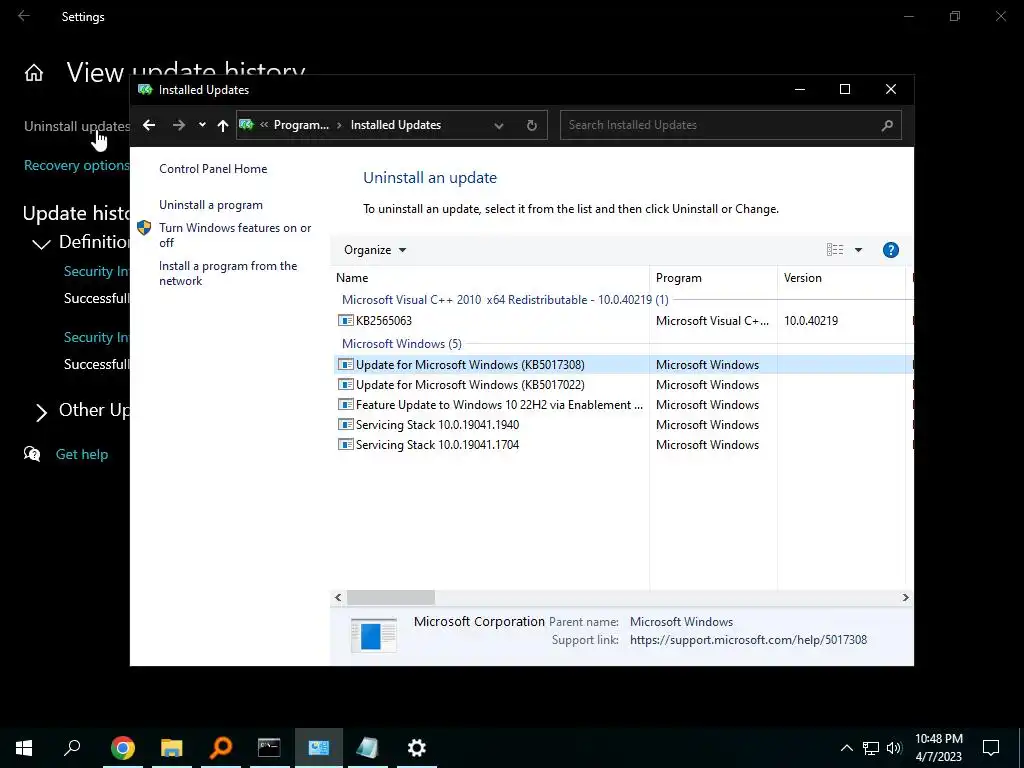The height and width of the screenshot is (768, 1024).
Task: Open File Explorer from taskbar
Action: coord(172,748)
